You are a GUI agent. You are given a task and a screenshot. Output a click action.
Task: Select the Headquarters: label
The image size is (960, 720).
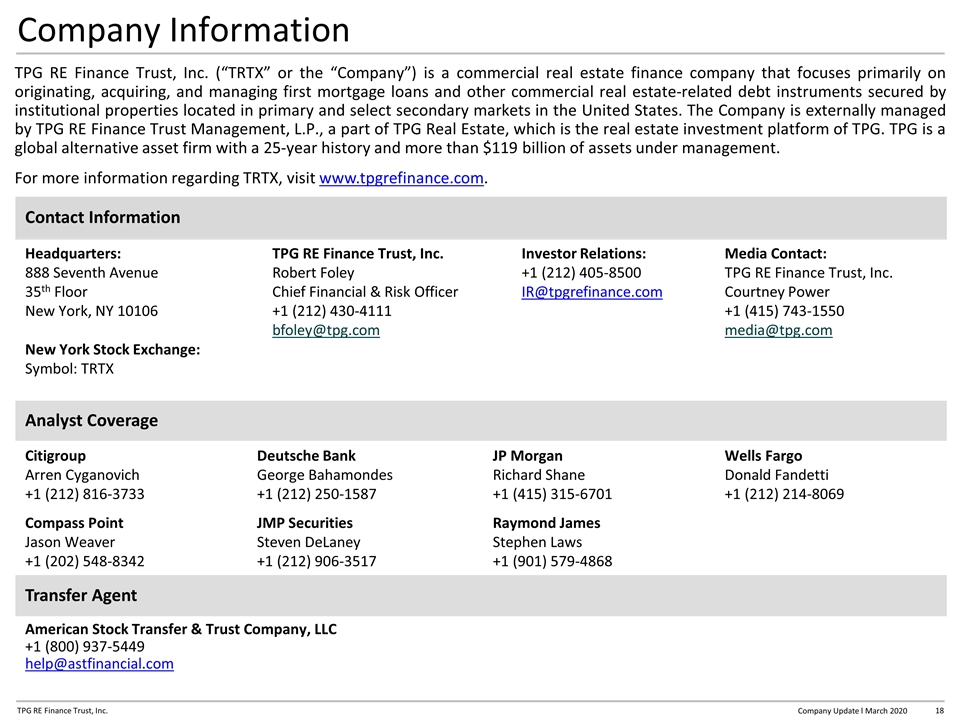pyautogui.click(x=73, y=253)
